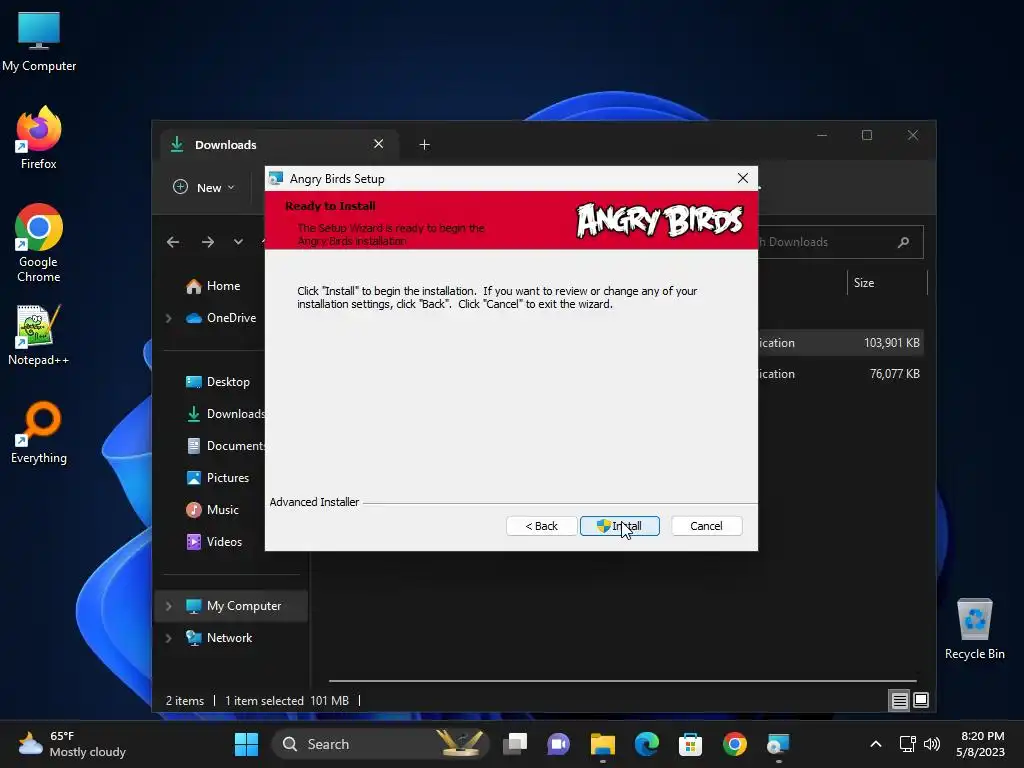This screenshot has height=768, width=1024.
Task: Open the Chat app on the taskbar
Action: (558, 744)
